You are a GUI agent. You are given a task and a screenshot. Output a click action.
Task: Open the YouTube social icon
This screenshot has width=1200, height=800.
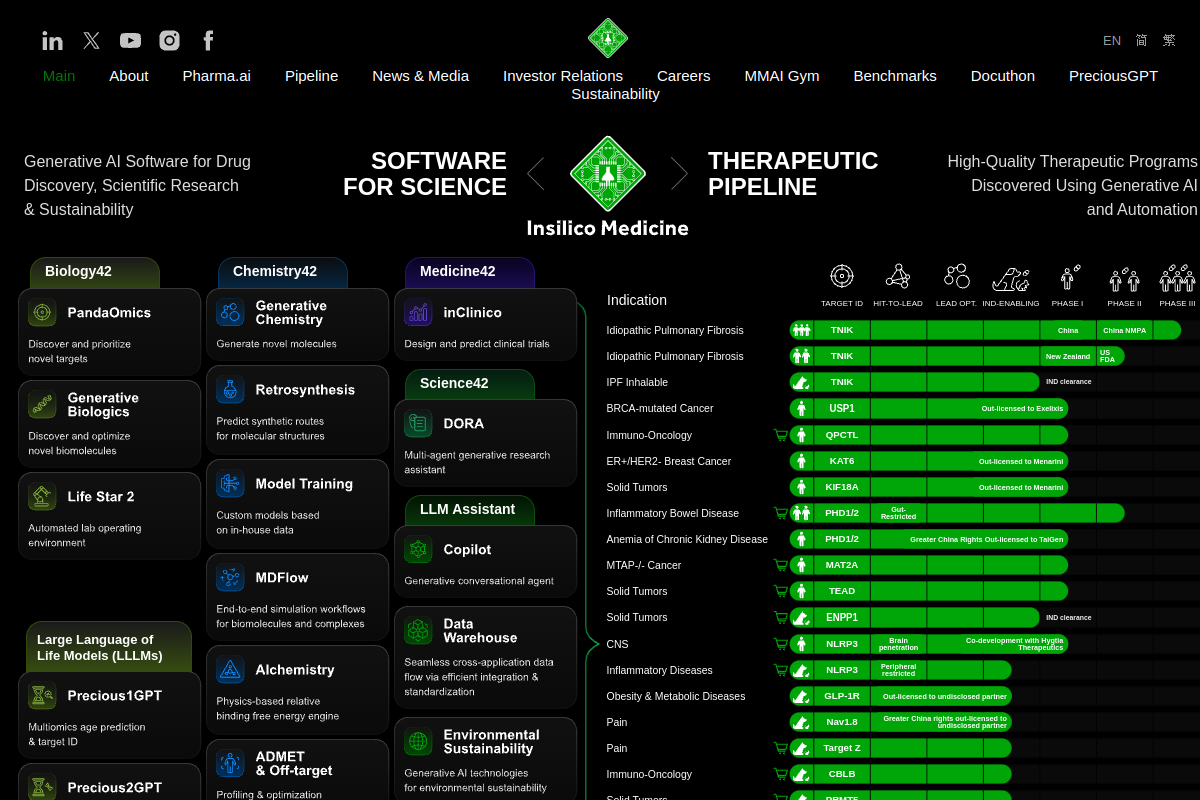[131, 40]
